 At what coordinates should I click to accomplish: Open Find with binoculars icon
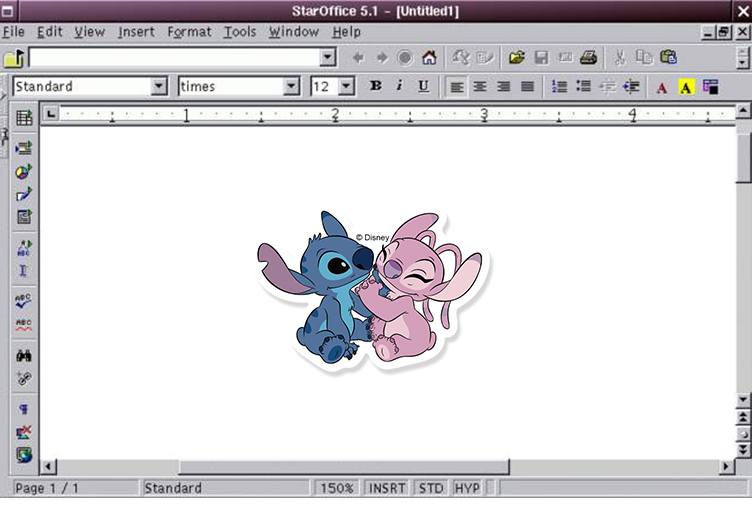24,355
